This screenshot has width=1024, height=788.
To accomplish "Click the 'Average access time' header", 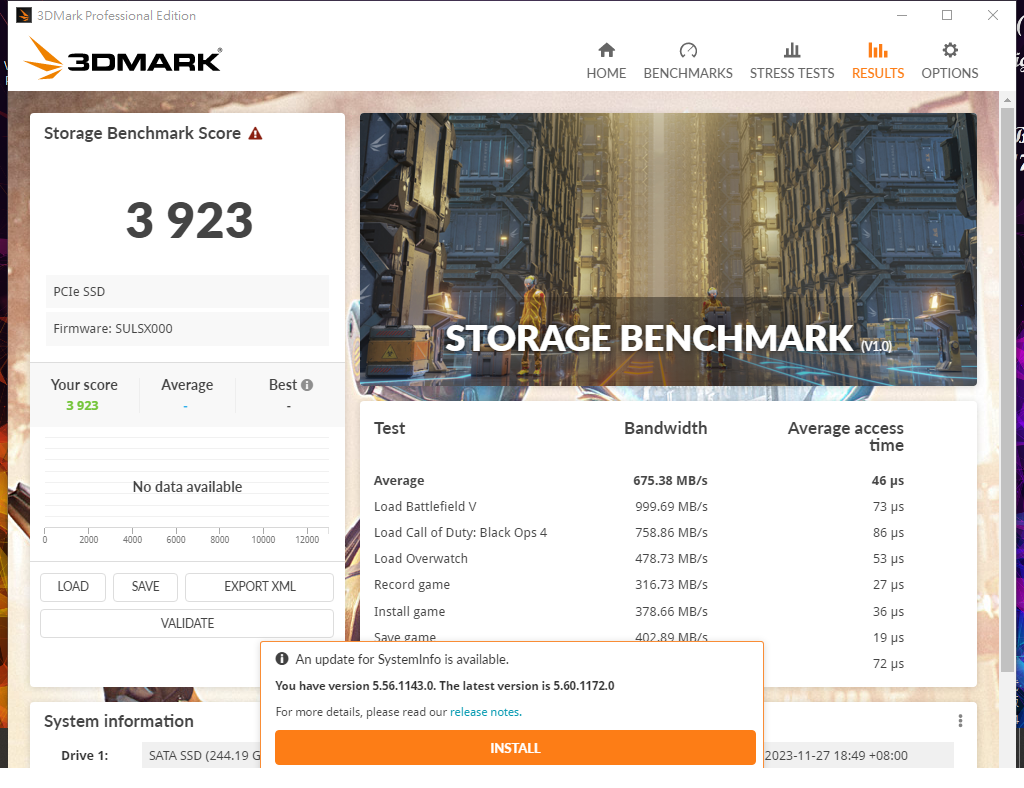I will coord(846,436).
